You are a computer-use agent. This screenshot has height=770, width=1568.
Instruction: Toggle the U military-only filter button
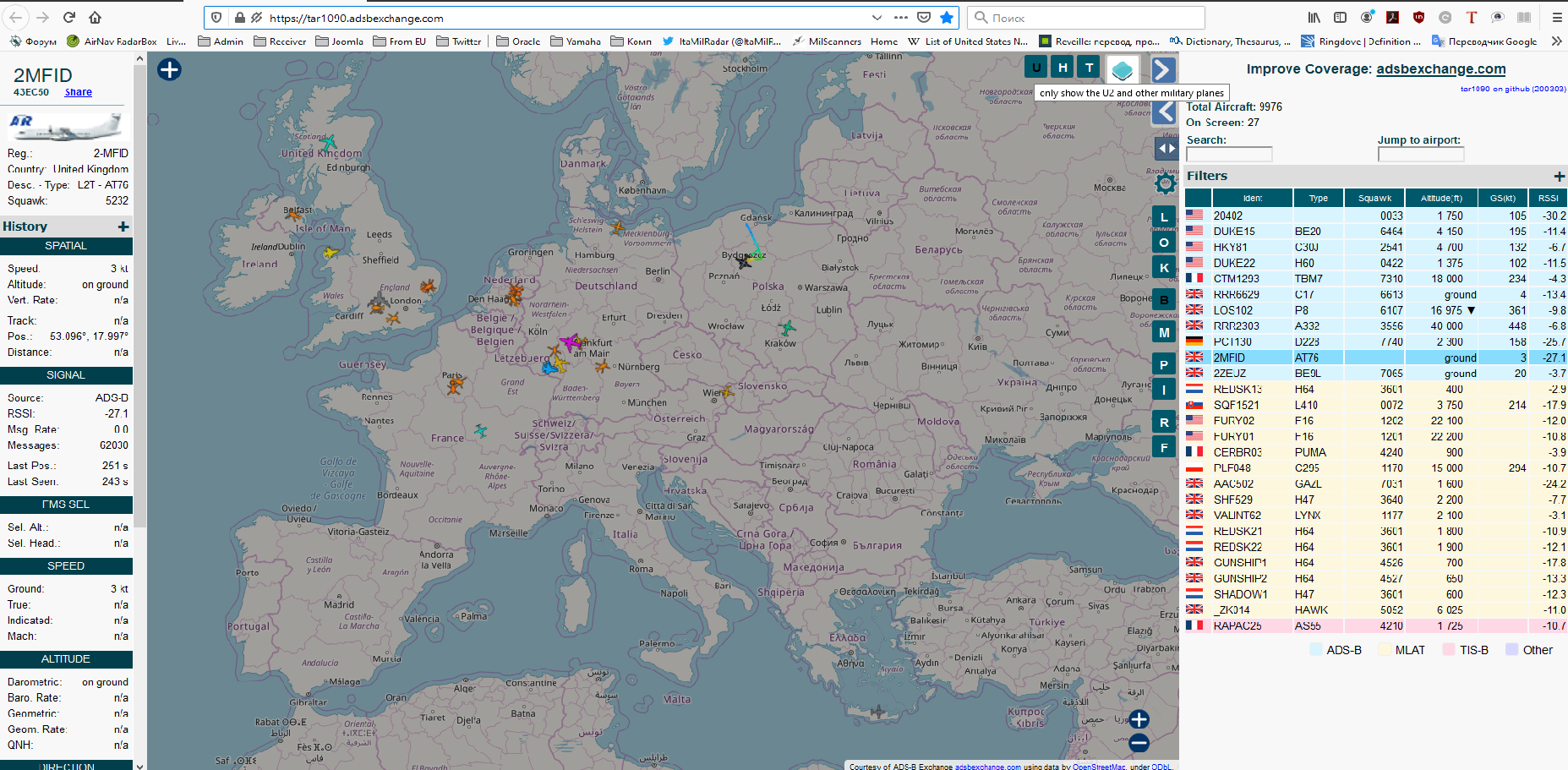coord(1036,68)
